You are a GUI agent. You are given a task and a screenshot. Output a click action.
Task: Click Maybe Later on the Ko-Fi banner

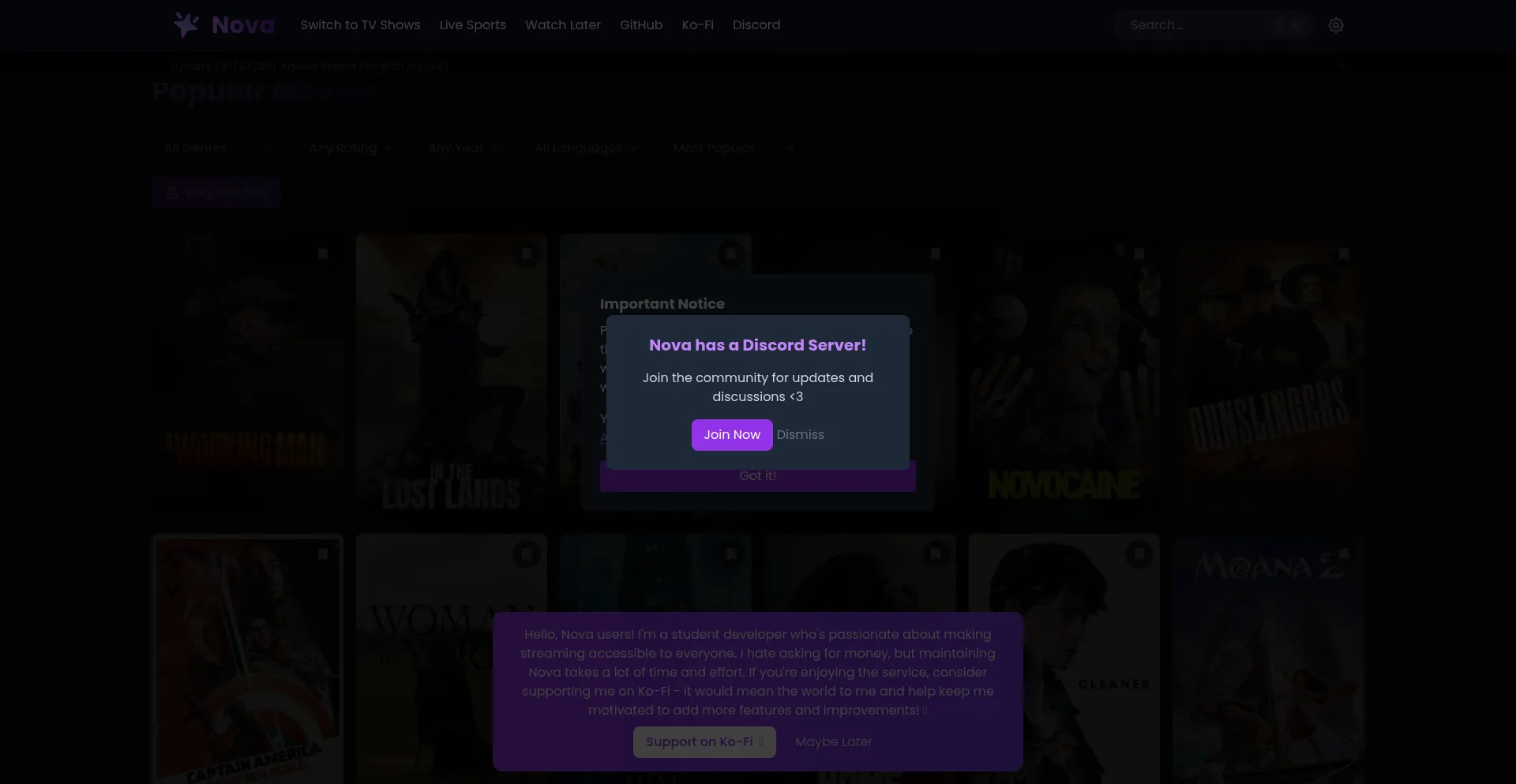pyautogui.click(x=833, y=742)
